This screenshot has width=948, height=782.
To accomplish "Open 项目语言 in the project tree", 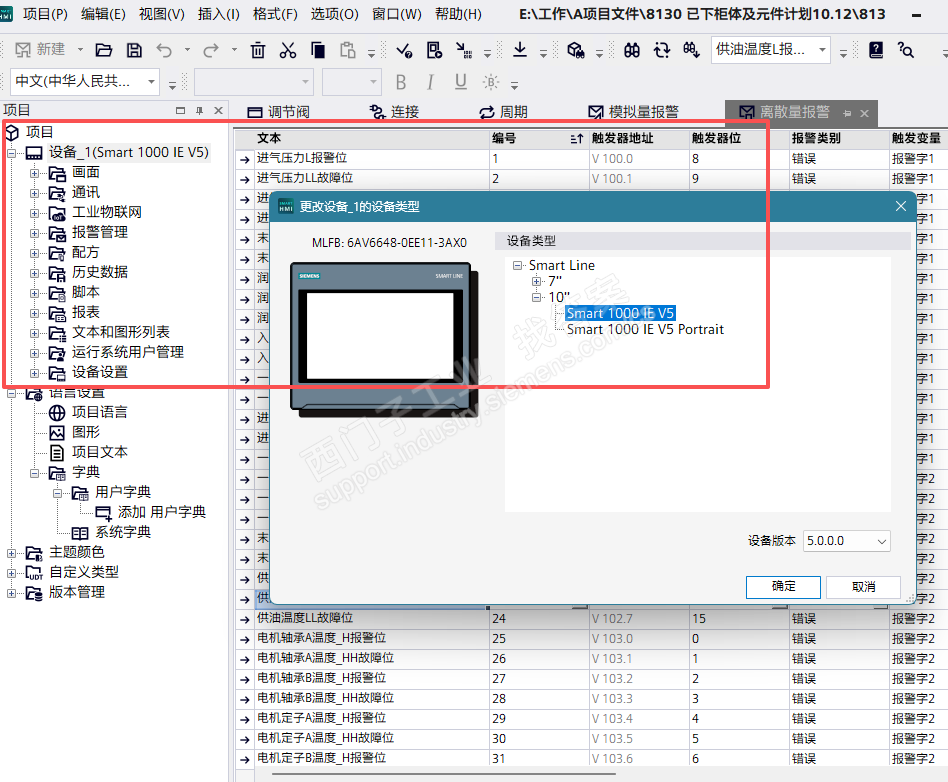I will point(100,412).
